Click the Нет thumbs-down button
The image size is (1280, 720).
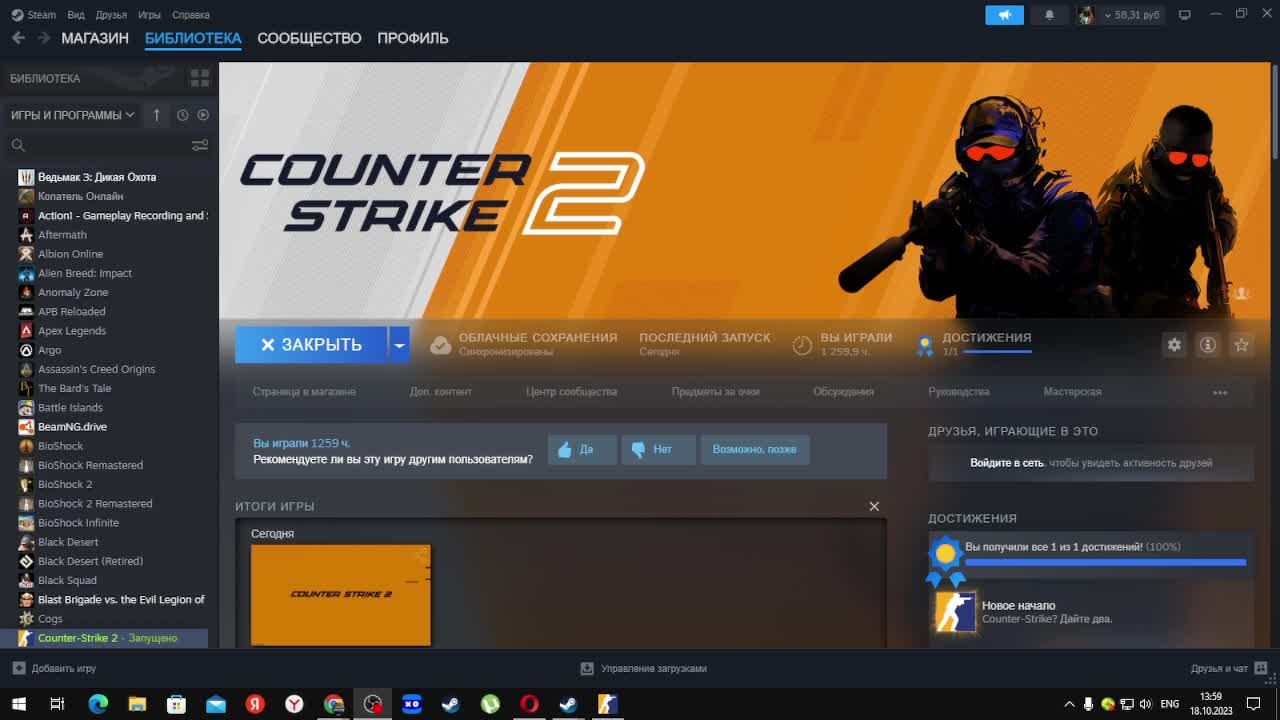658,450
